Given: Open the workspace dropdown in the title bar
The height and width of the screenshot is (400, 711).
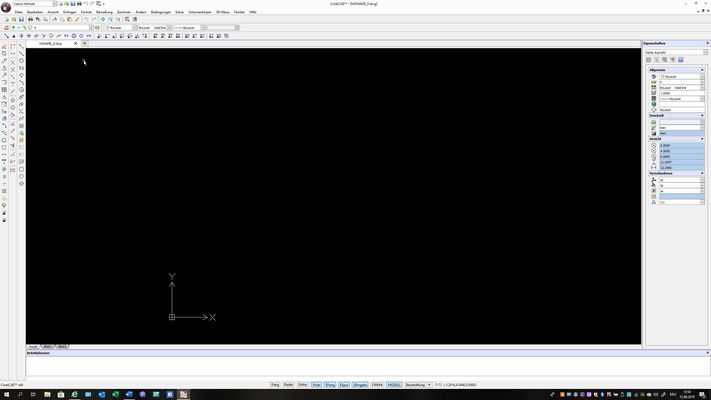Looking at the screenshot, I should 55,4.
